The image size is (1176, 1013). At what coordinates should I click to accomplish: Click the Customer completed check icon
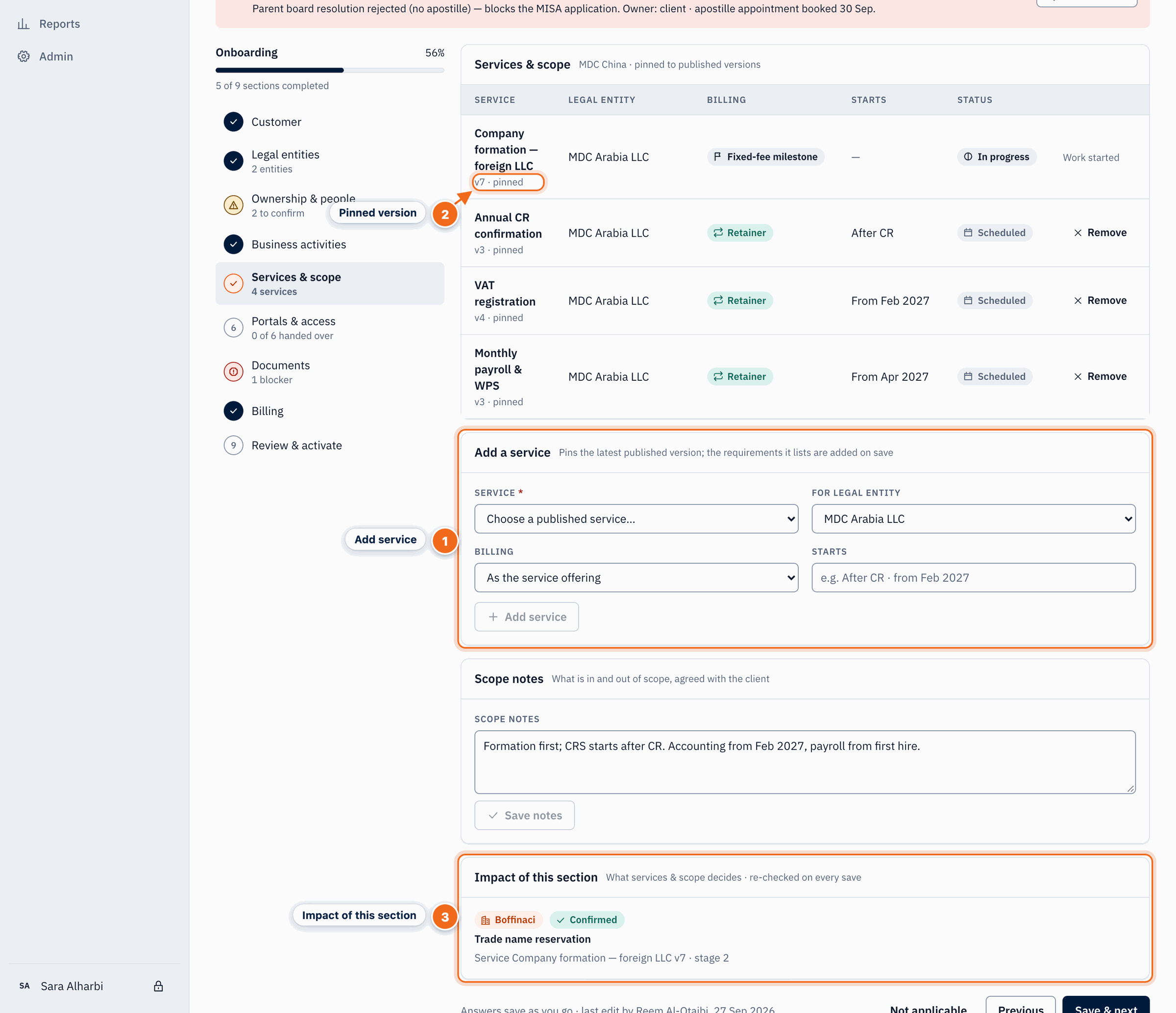[233, 122]
